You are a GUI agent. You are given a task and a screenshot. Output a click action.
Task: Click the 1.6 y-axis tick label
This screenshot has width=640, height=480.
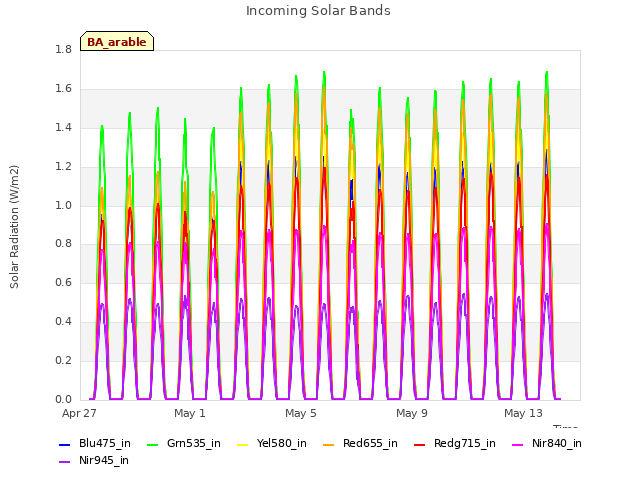[x=63, y=89]
